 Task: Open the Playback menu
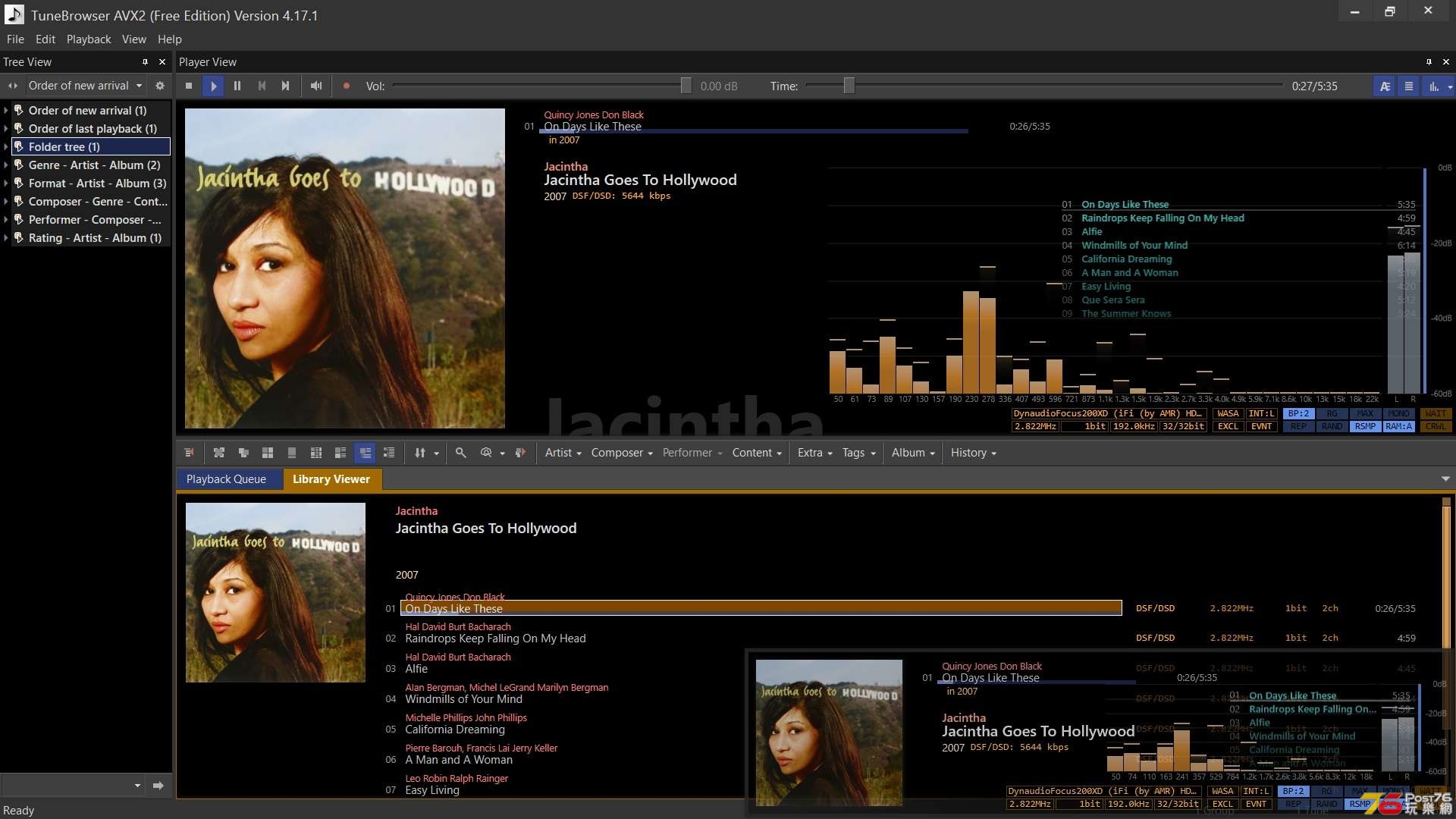click(89, 39)
